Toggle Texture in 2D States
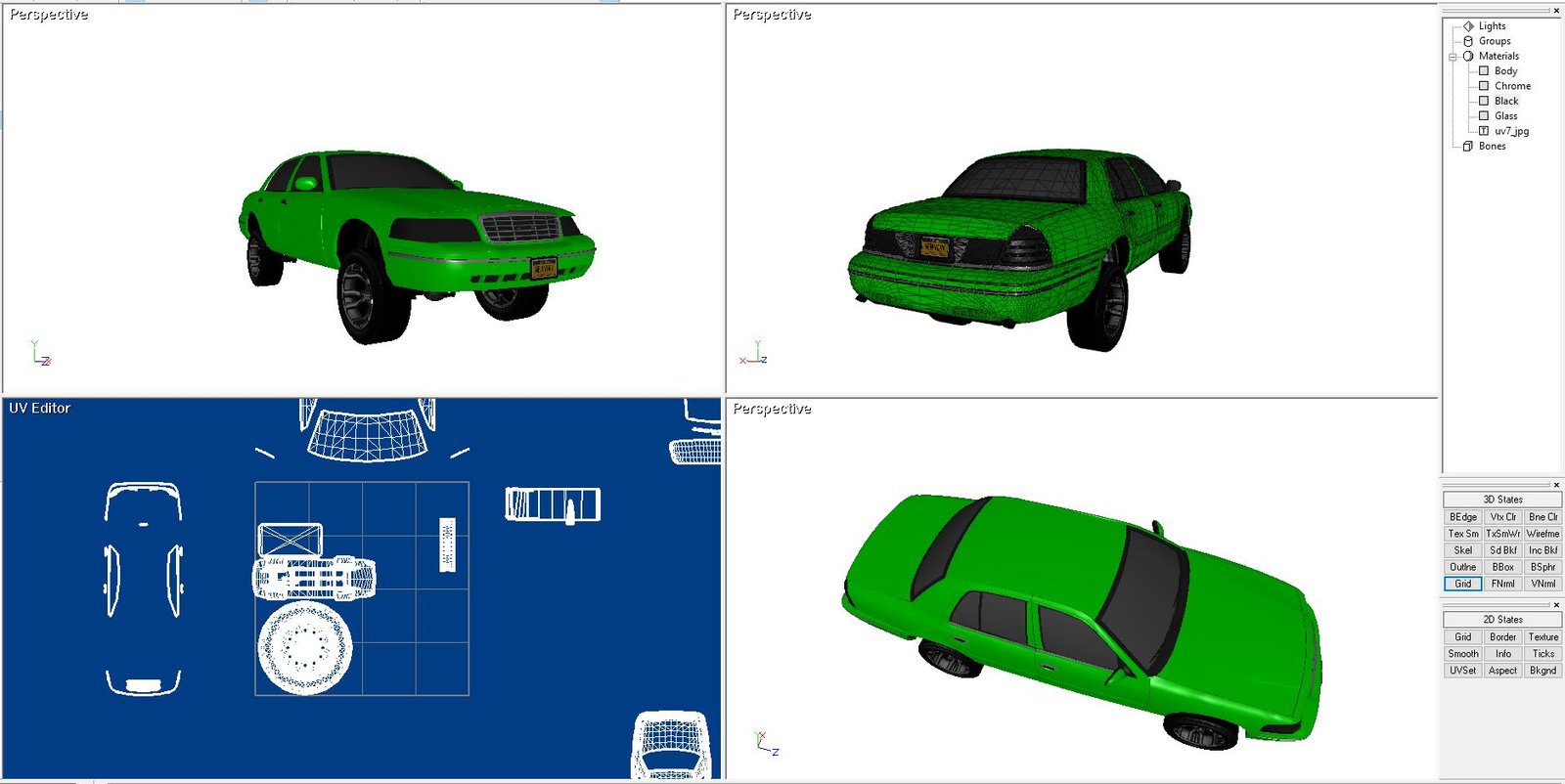The image size is (1565, 784). pyautogui.click(x=1543, y=637)
